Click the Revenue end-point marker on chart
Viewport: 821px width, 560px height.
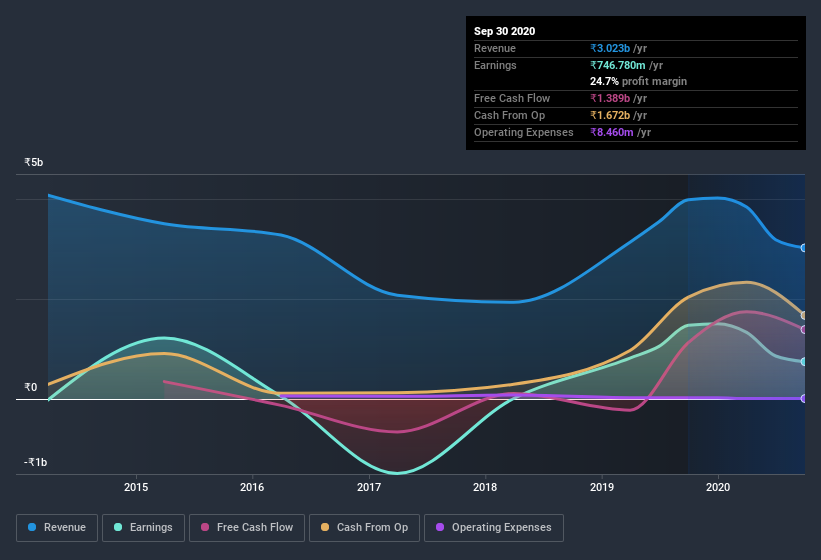tap(804, 248)
